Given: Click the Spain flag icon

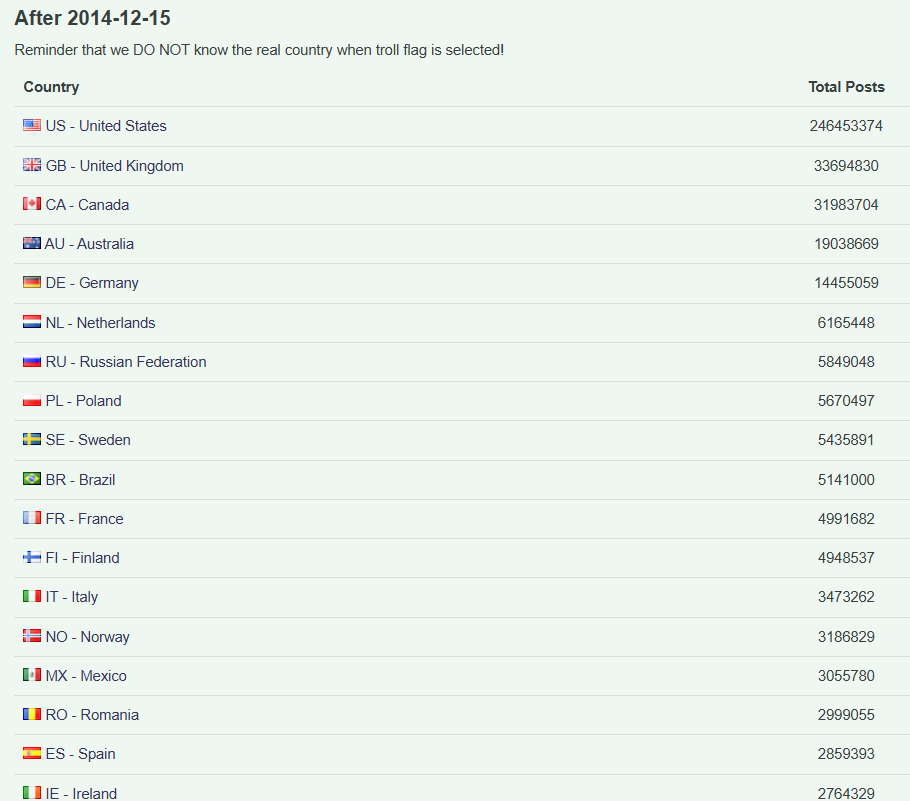Looking at the screenshot, I should point(32,754).
